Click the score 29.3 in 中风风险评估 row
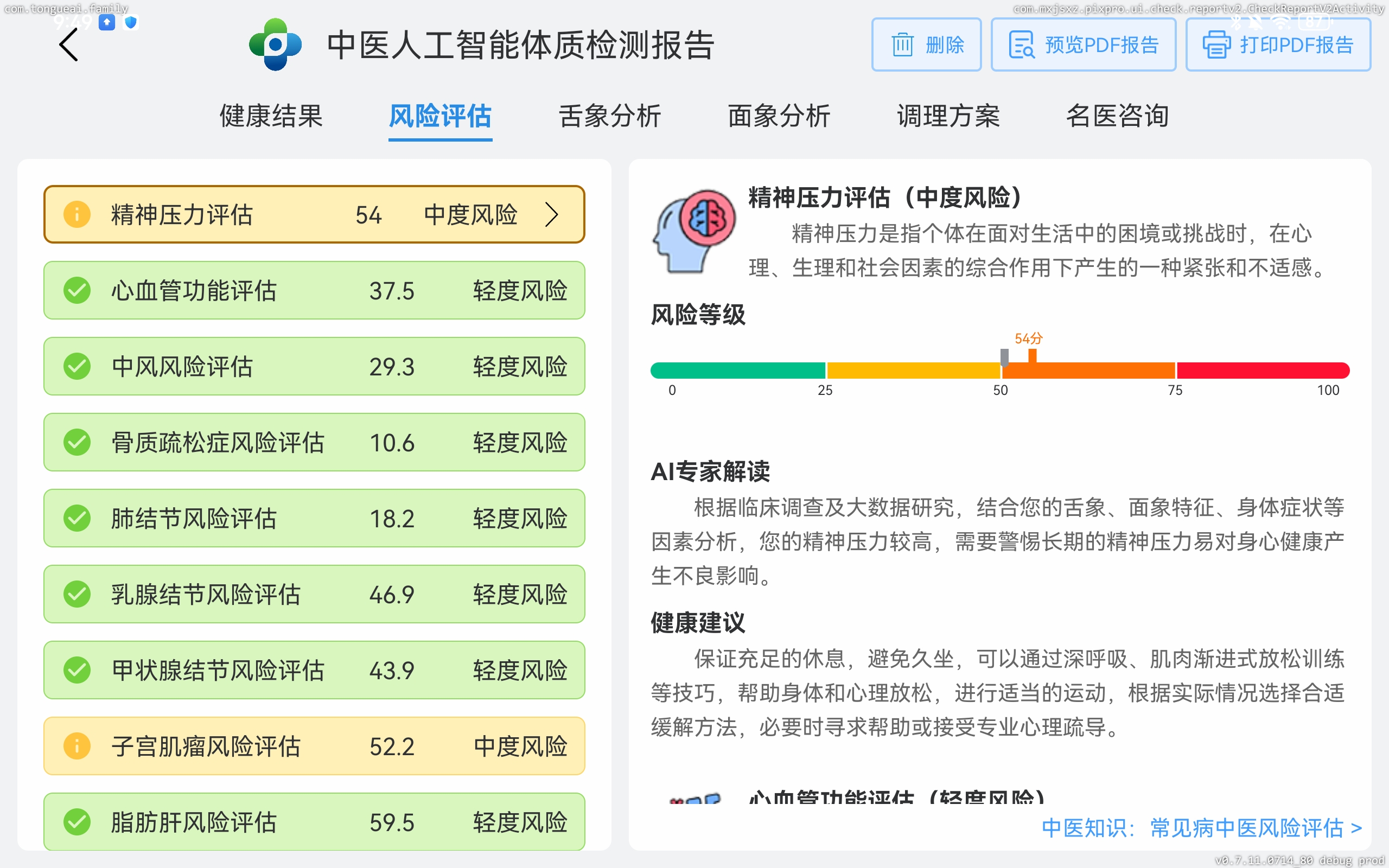Viewport: 1389px width, 868px height. [x=391, y=367]
